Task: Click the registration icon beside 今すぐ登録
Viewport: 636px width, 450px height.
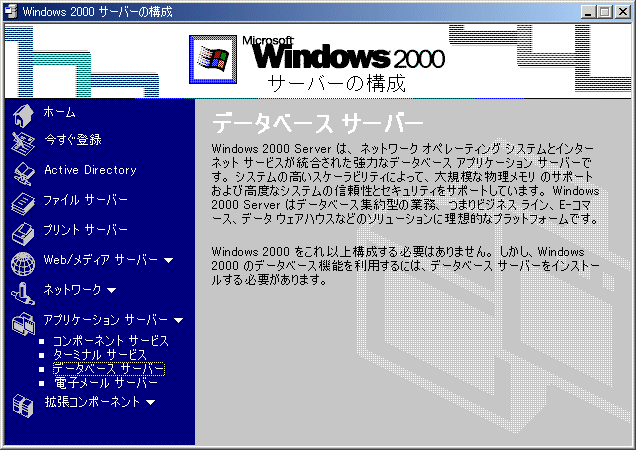Action: [23, 144]
